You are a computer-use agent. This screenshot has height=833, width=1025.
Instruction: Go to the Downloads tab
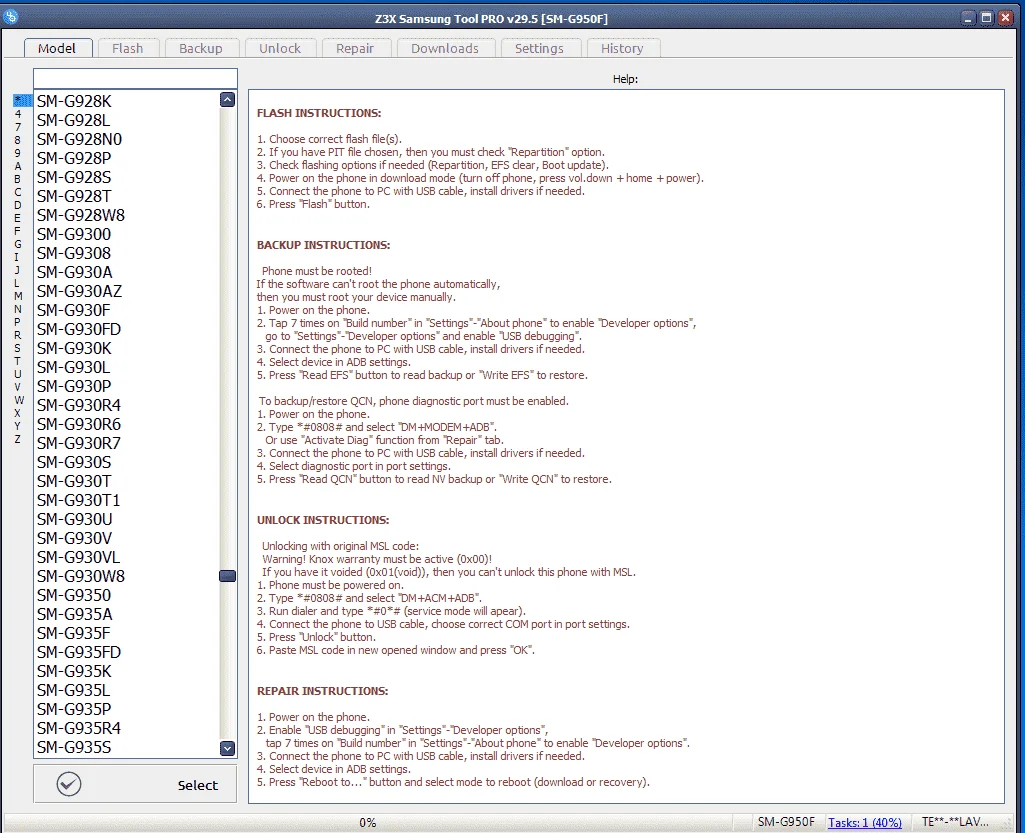click(445, 48)
